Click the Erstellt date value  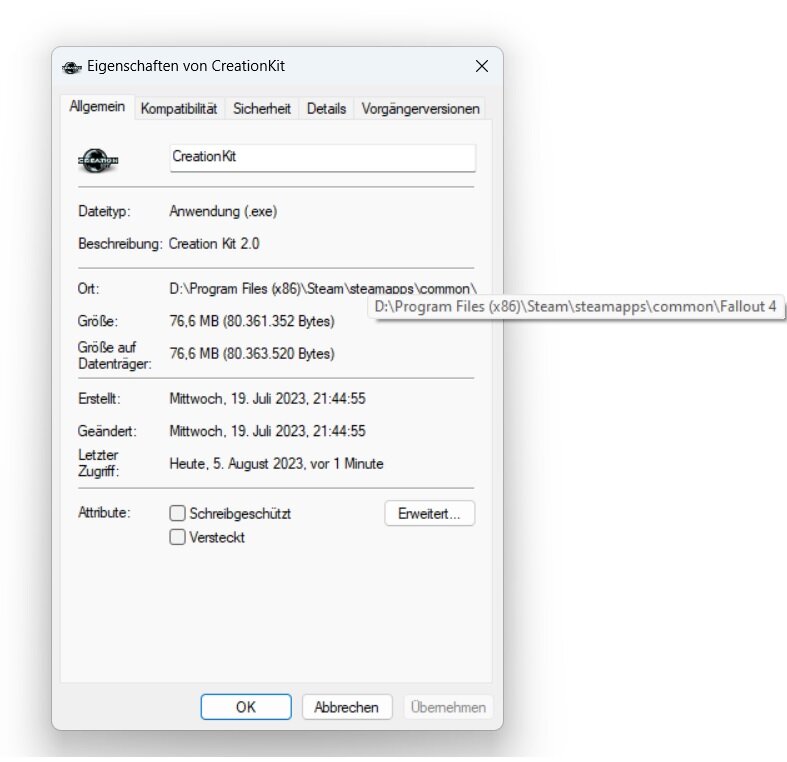pyautogui.click(x=268, y=399)
